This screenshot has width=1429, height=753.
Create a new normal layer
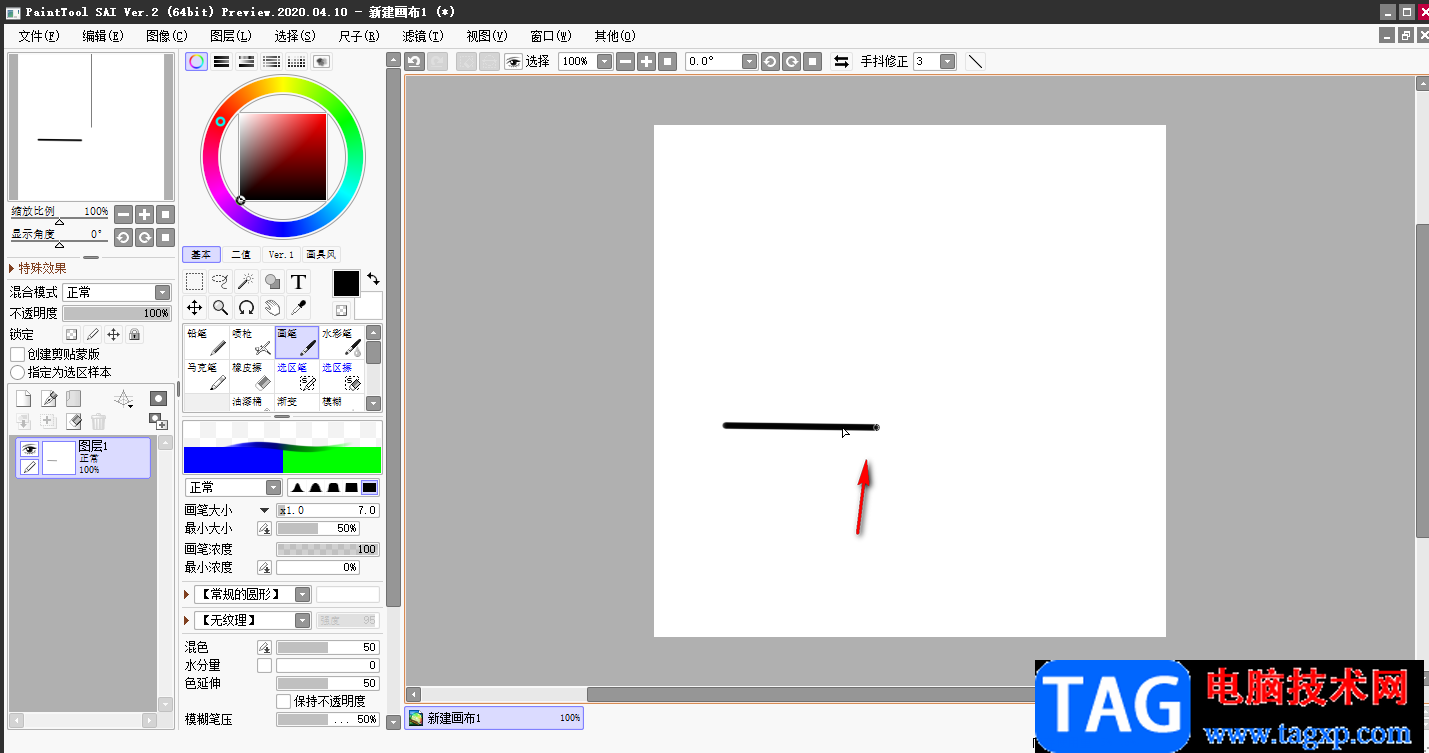[x=23, y=399]
